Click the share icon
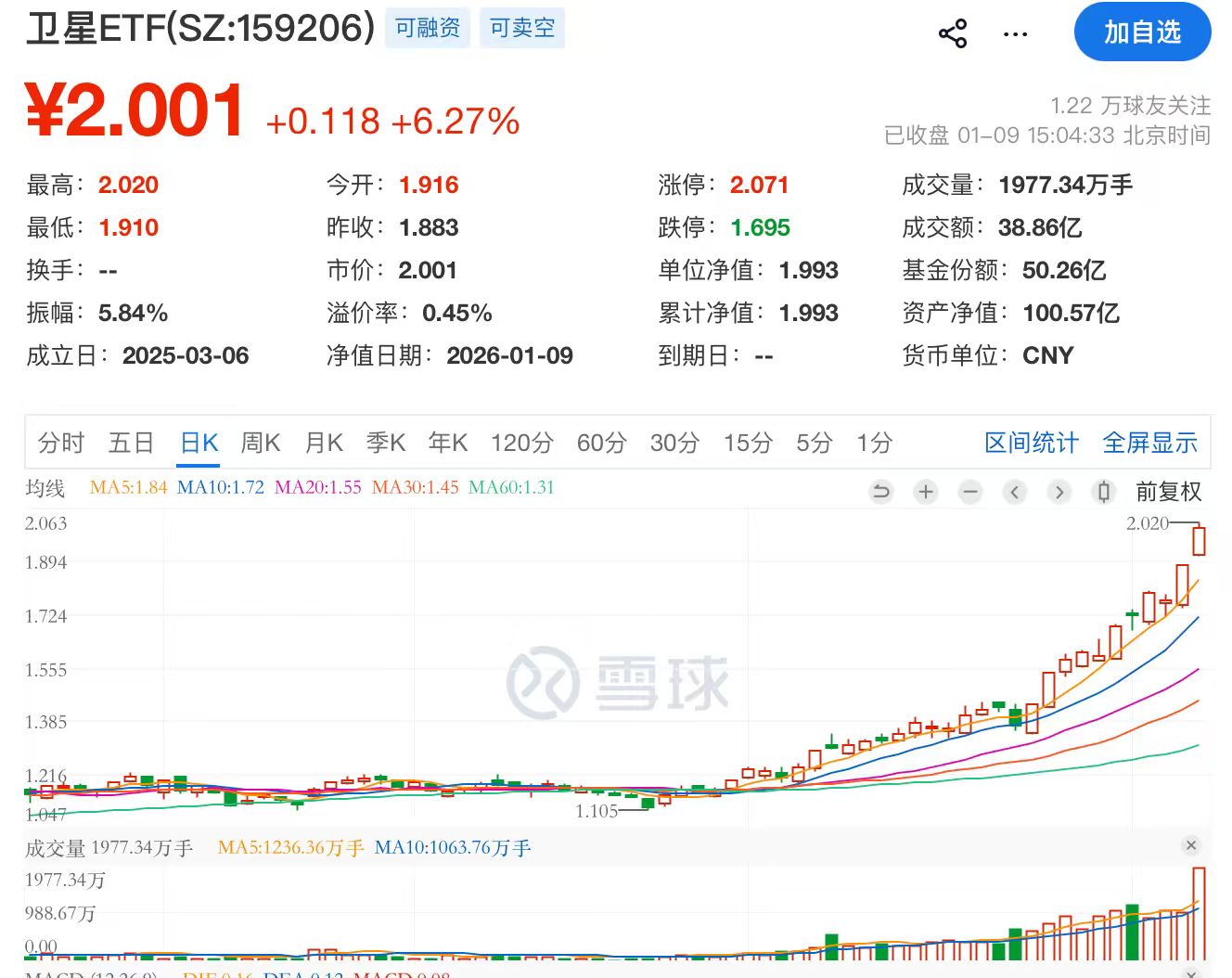This screenshot has width=1232, height=978. [x=953, y=33]
